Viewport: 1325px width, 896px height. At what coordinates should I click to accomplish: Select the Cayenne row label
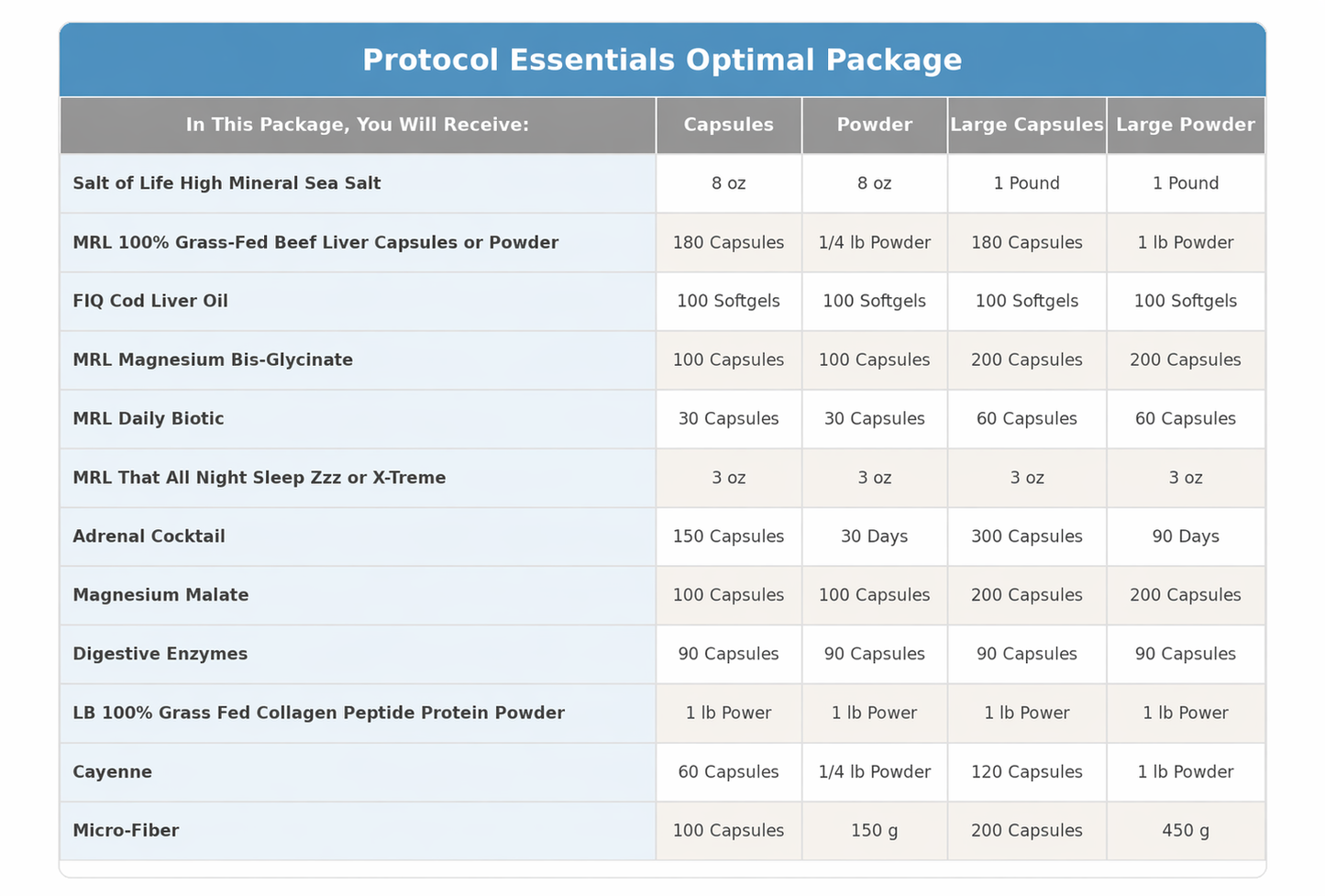113,771
